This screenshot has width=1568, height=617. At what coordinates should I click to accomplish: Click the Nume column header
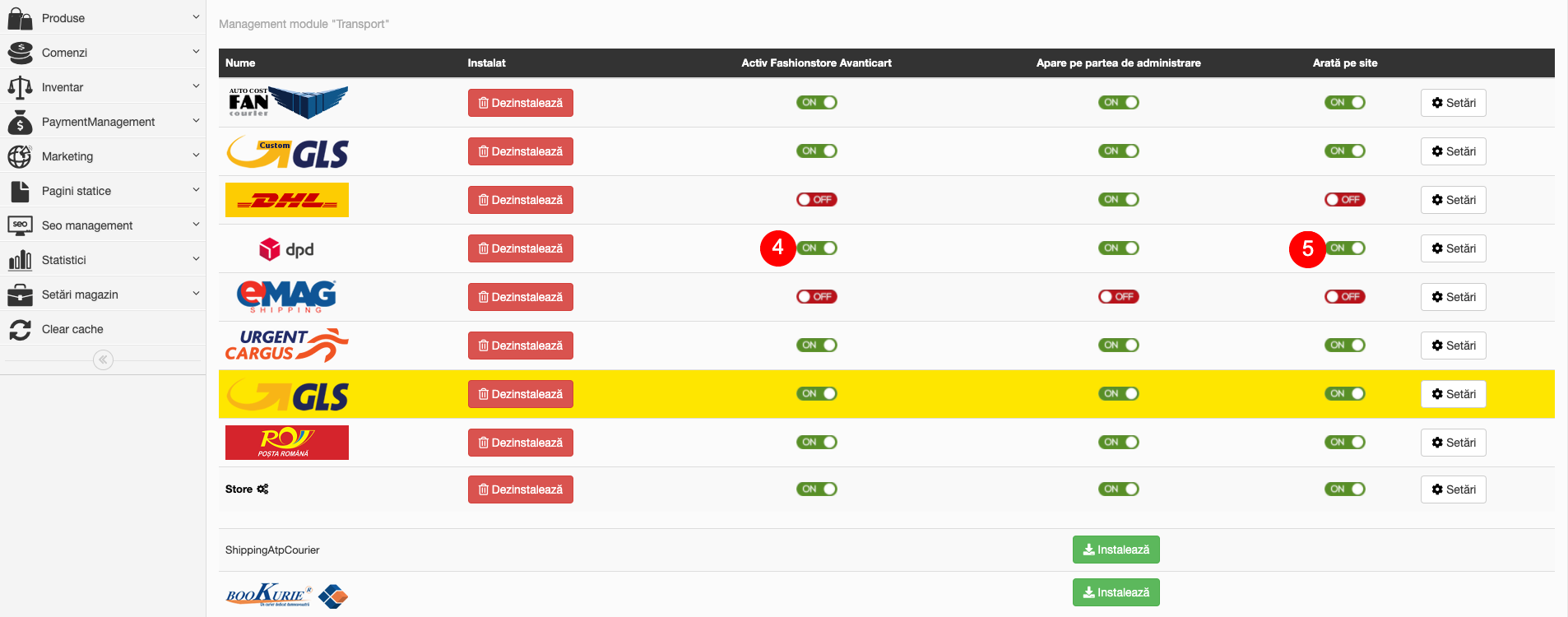(x=240, y=63)
